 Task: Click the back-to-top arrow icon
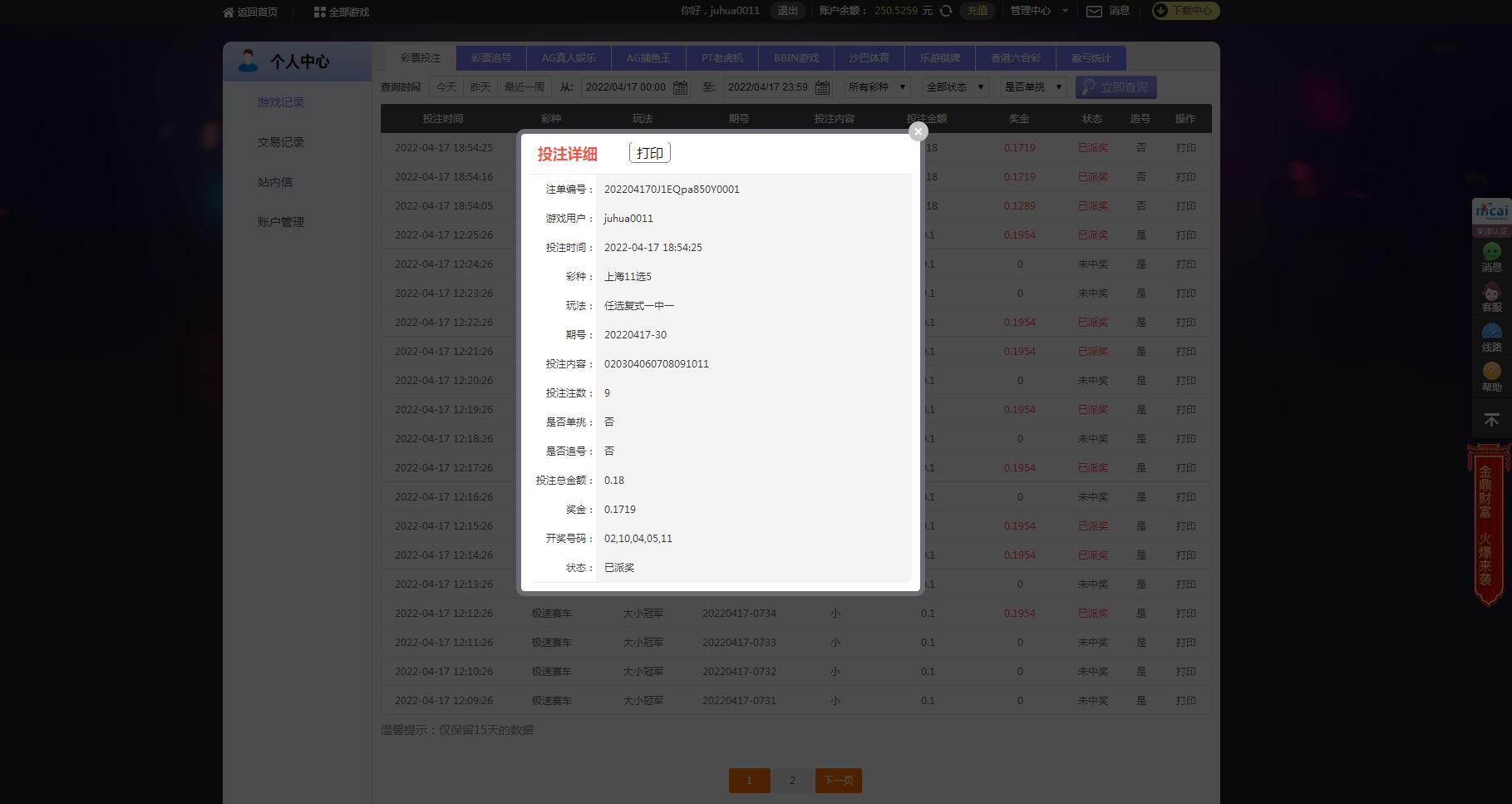(x=1491, y=421)
